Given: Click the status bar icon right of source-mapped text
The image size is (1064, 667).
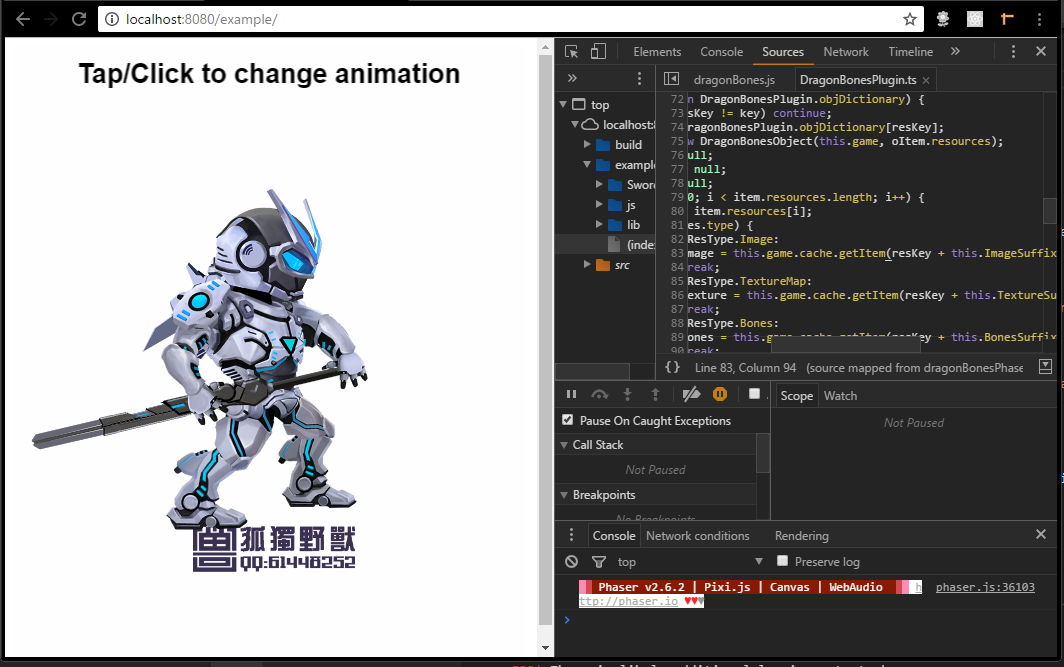Looking at the screenshot, I should pyautogui.click(x=1046, y=367).
